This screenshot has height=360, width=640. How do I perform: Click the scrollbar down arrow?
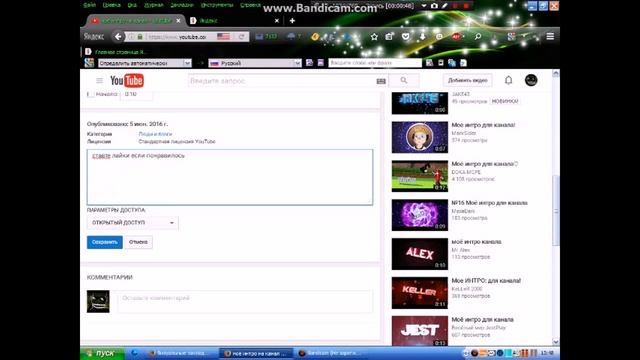point(556,342)
